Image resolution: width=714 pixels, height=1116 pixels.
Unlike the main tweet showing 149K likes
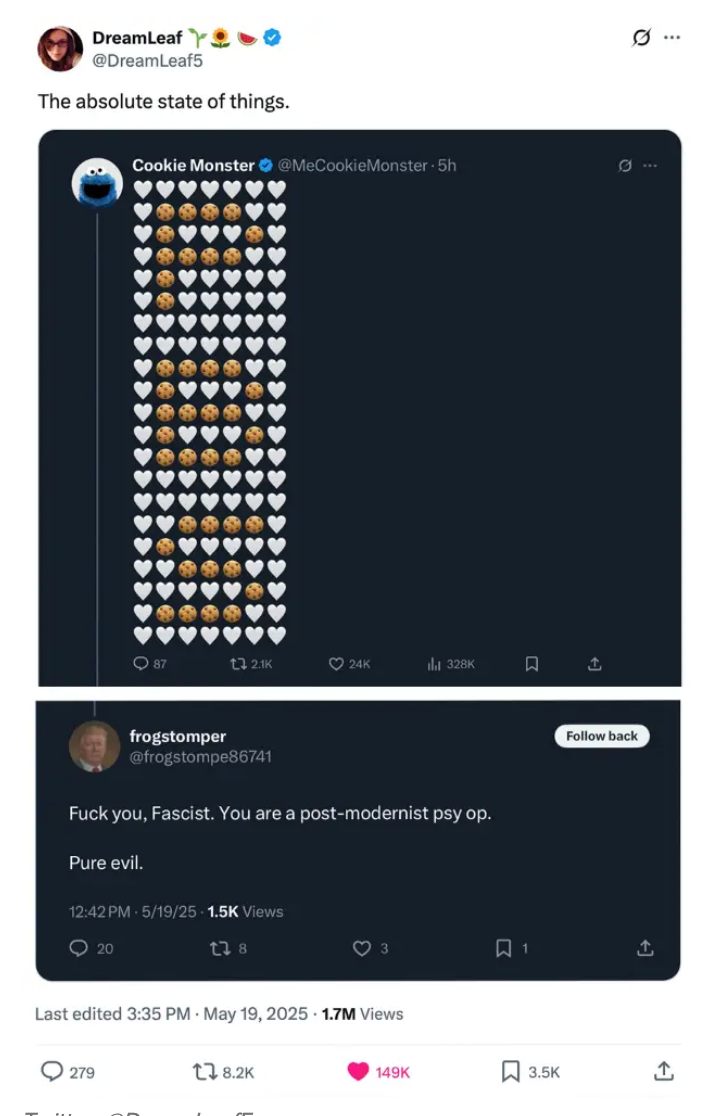(358, 1071)
